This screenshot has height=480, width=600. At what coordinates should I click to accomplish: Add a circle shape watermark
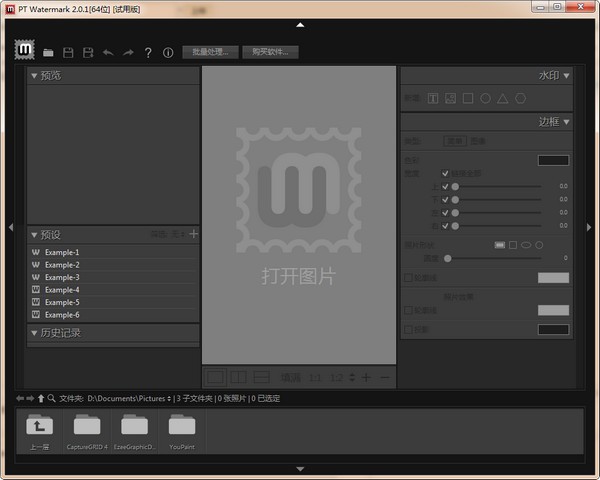(485, 98)
